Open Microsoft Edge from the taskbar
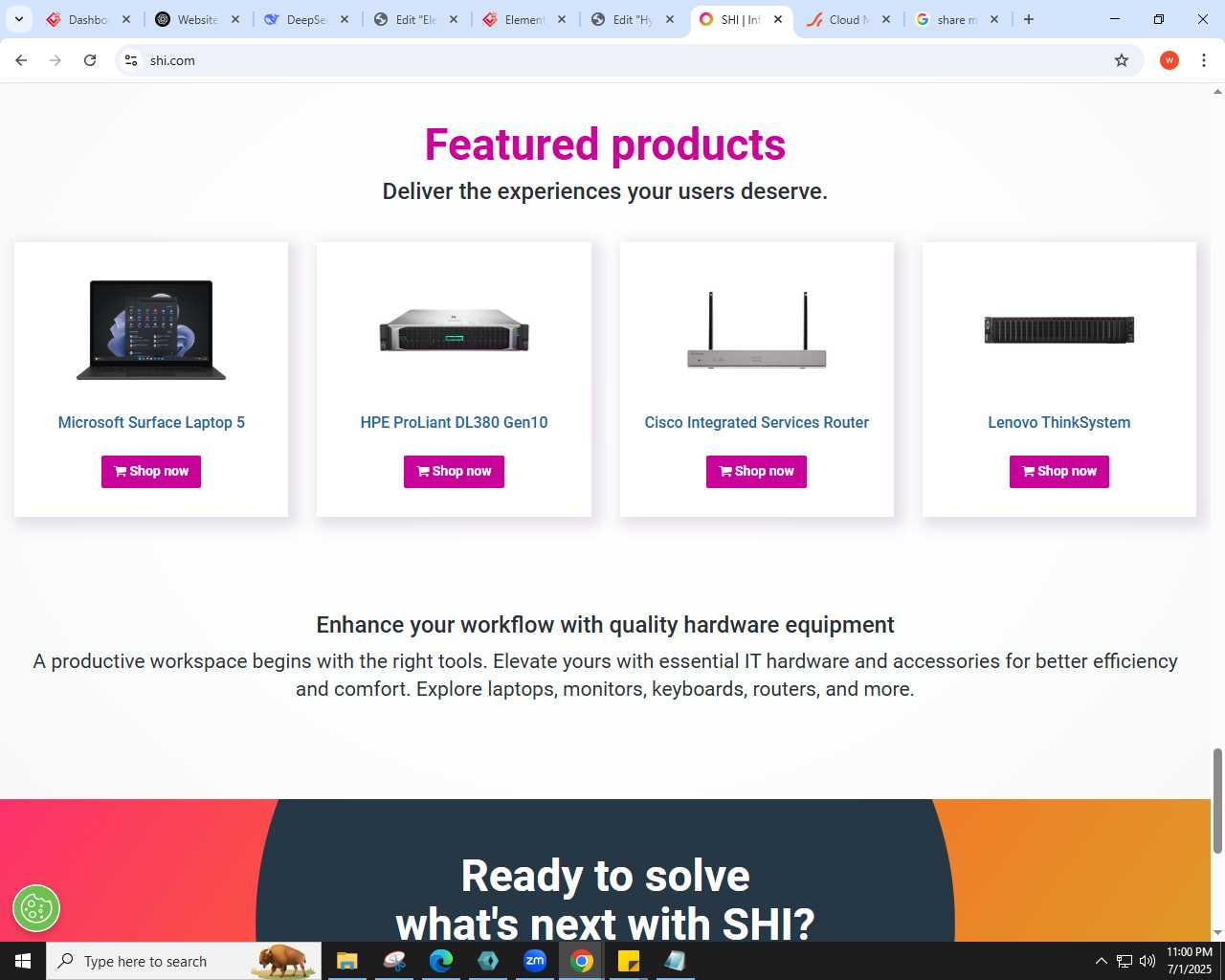This screenshot has width=1225, height=980. coord(441,961)
